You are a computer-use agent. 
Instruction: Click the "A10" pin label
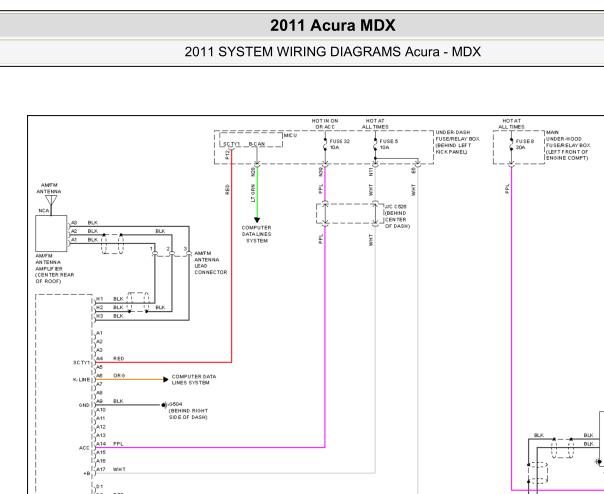[101, 410]
